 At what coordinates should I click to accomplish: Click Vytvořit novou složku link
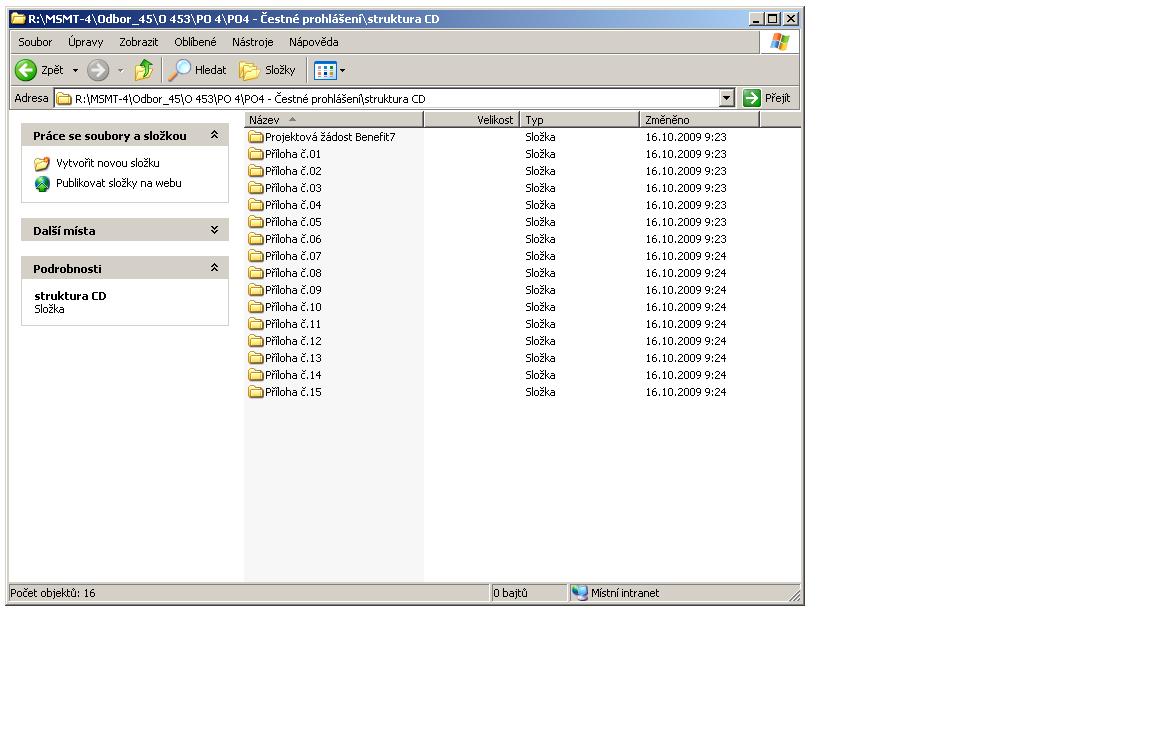(107, 163)
